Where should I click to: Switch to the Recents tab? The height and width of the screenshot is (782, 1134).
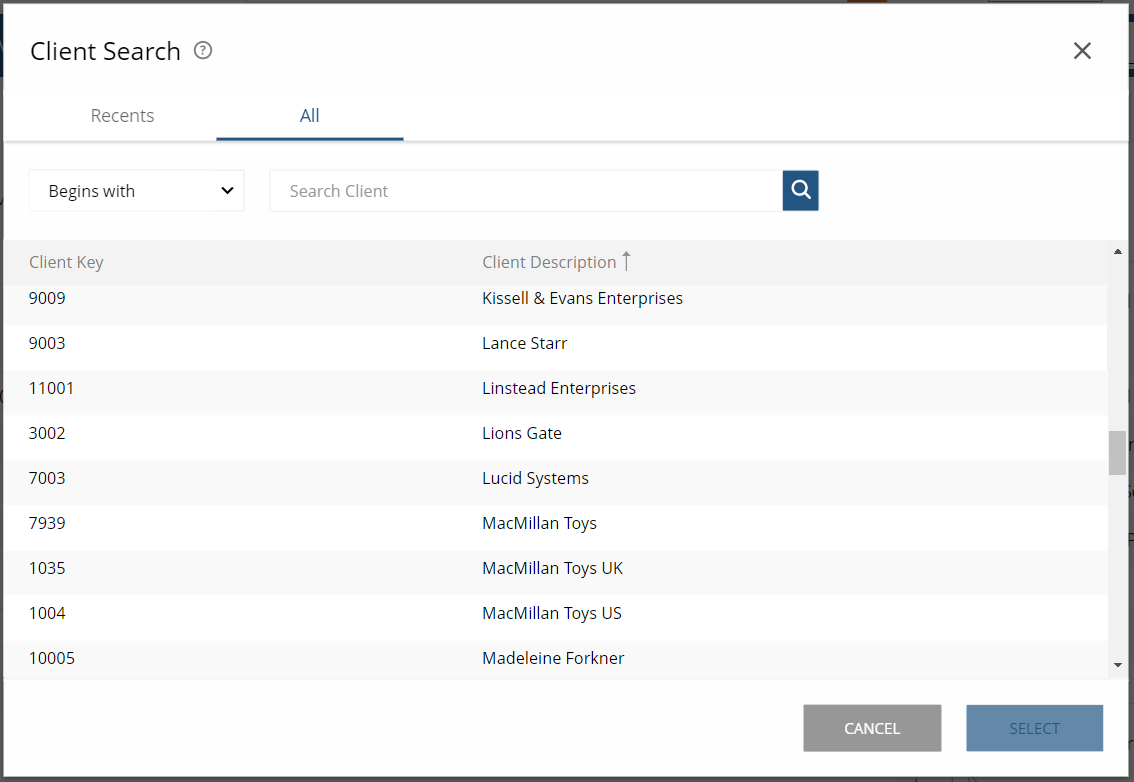[122, 115]
